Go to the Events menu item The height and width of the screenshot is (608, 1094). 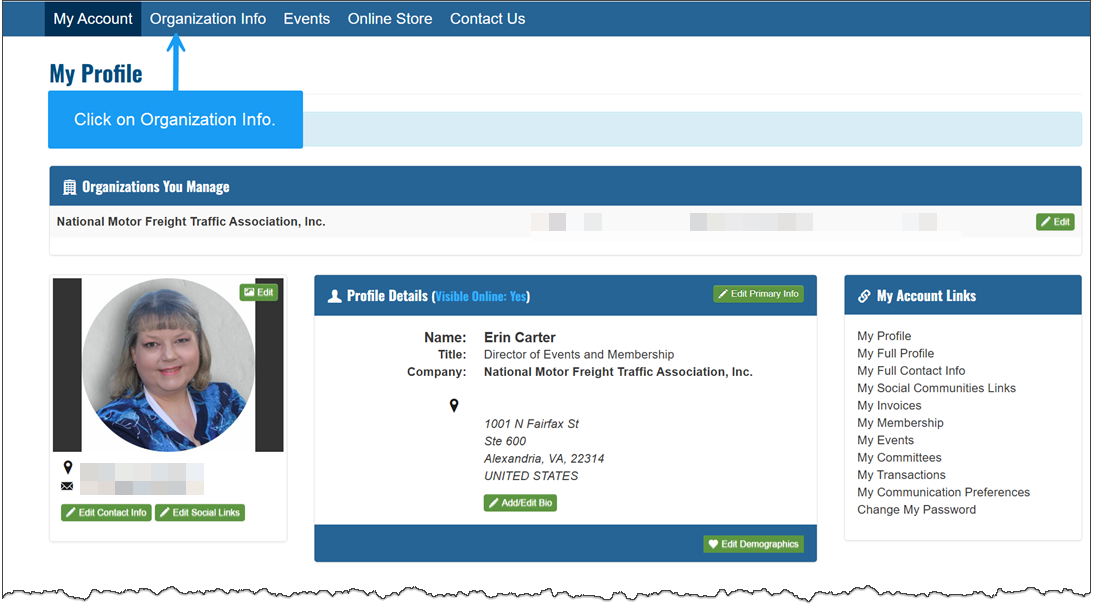pos(306,19)
